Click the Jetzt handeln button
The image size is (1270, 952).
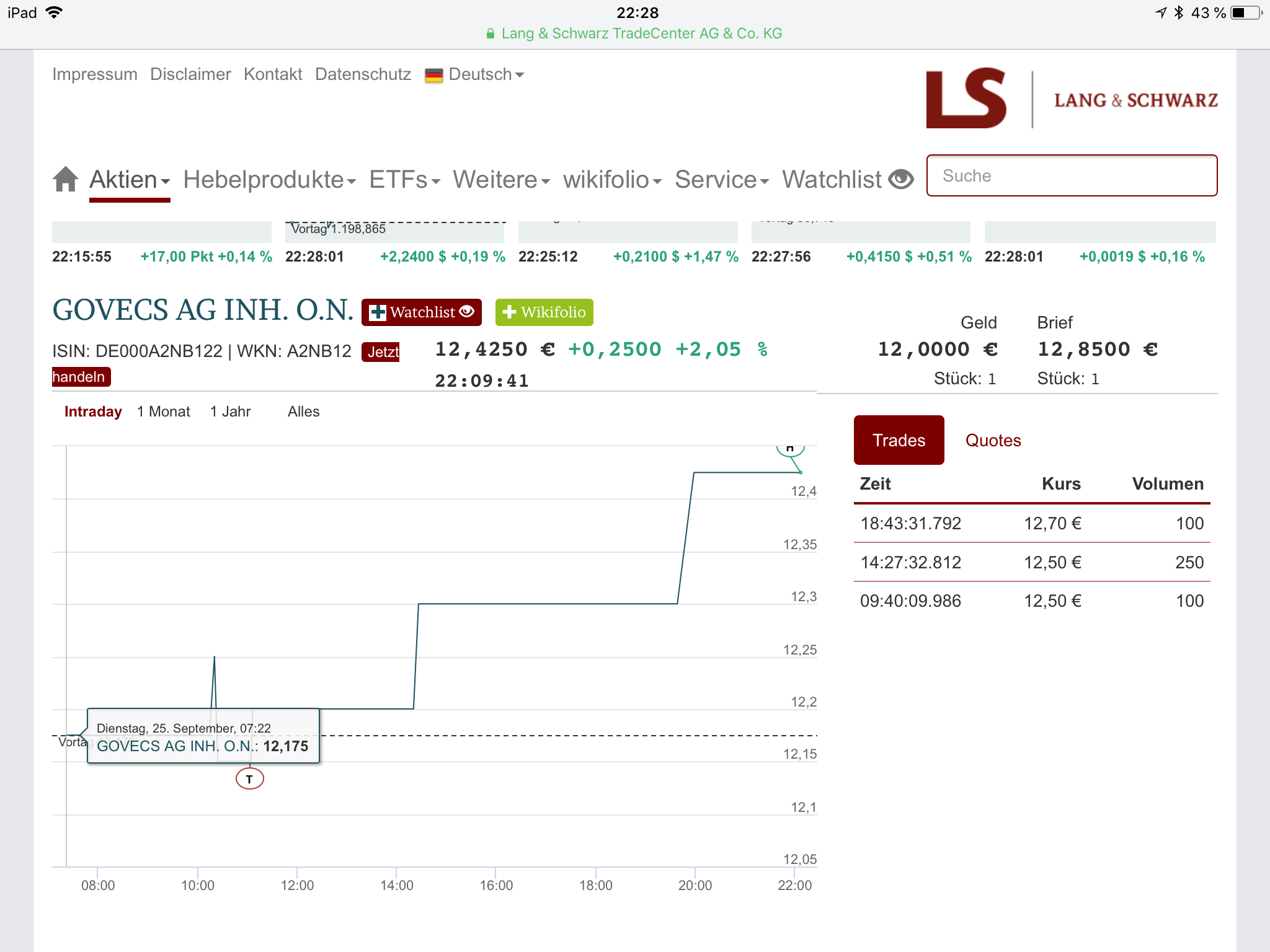click(380, 352)
